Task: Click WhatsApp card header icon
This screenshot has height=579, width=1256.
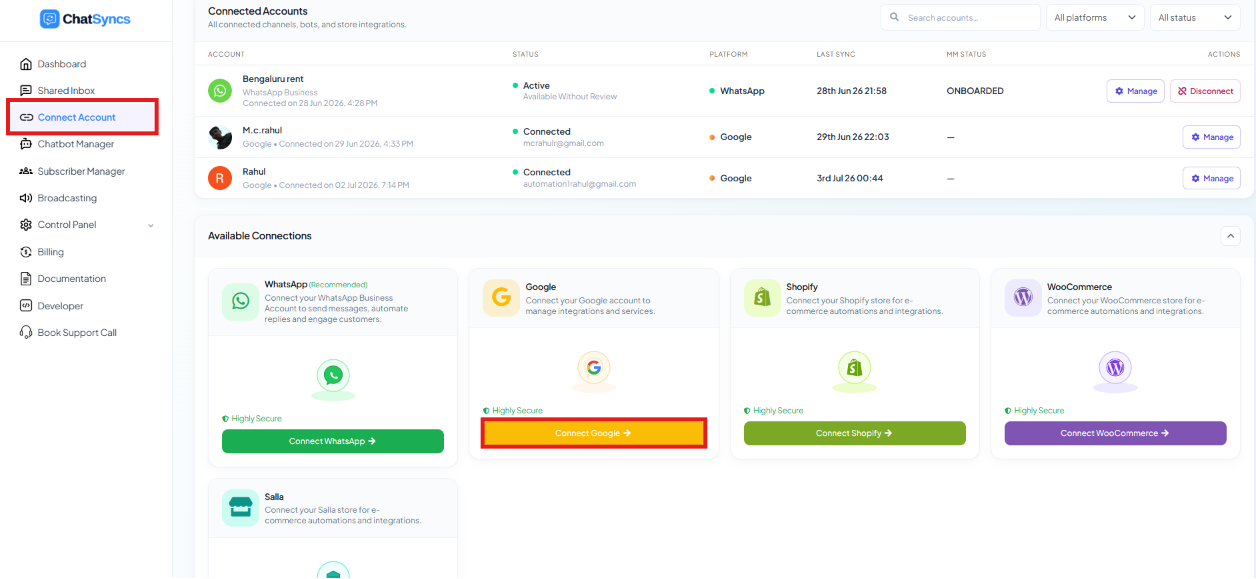Action: tap(241, 300)
